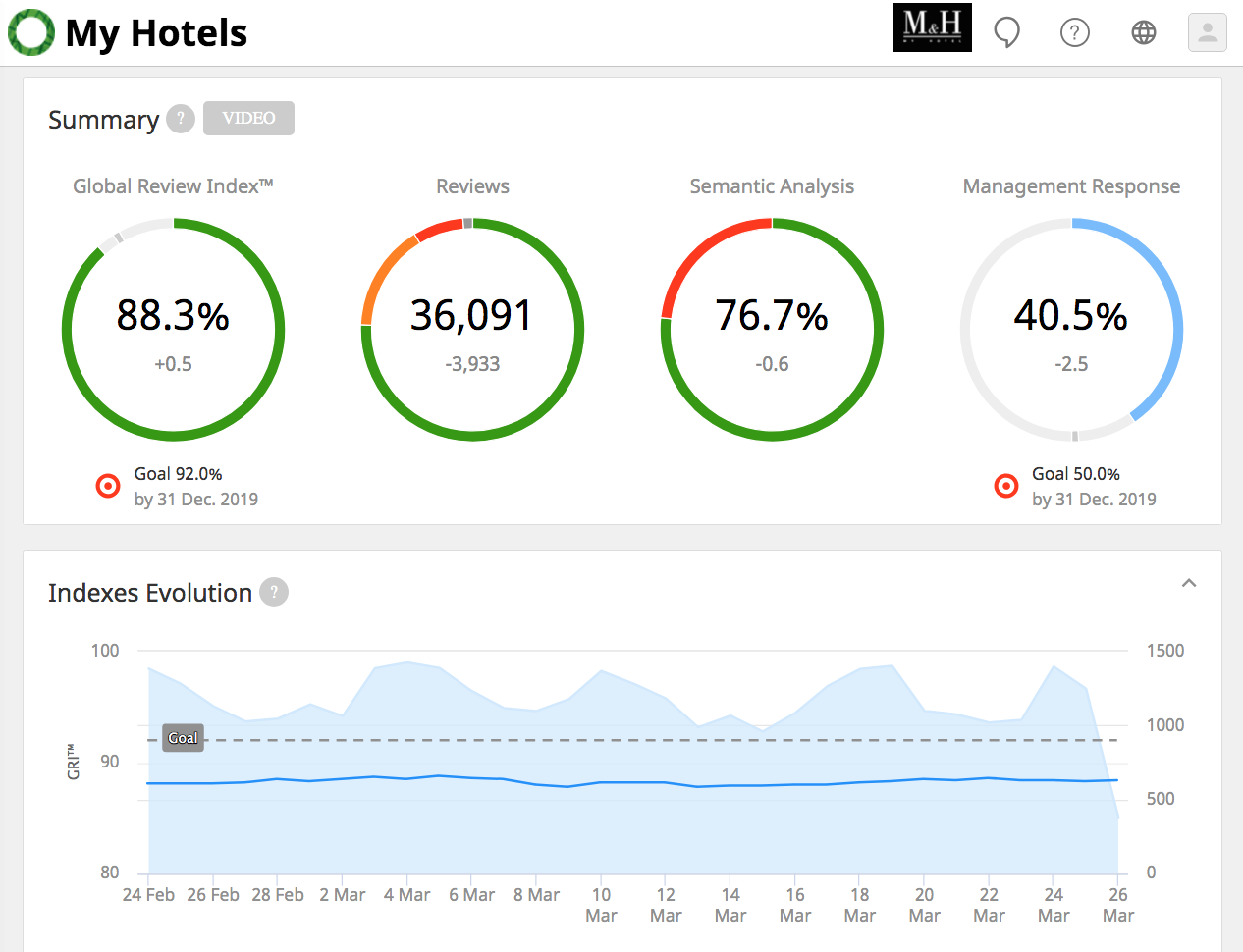Click the Management Response goal target icon
This screenshot has height=952, width=1243.
click(1006, 486)
